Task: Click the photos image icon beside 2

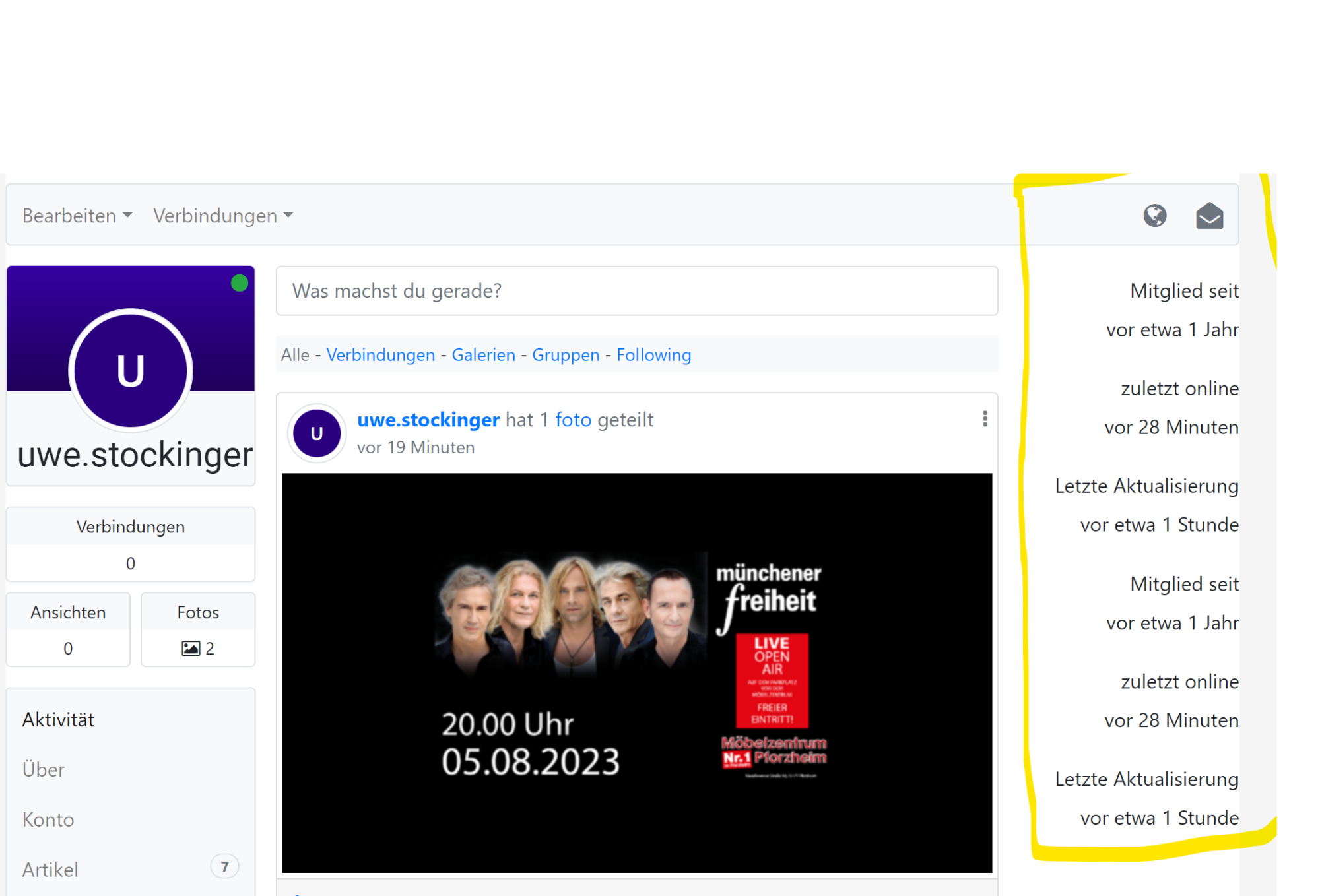Action: [x=191, y=649]
